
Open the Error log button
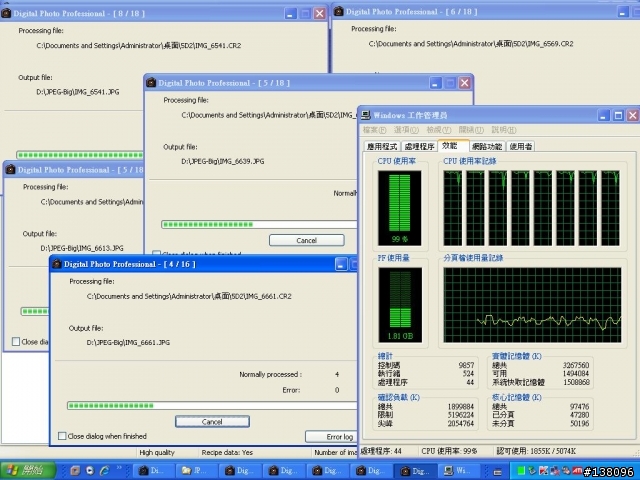point(331,437)
